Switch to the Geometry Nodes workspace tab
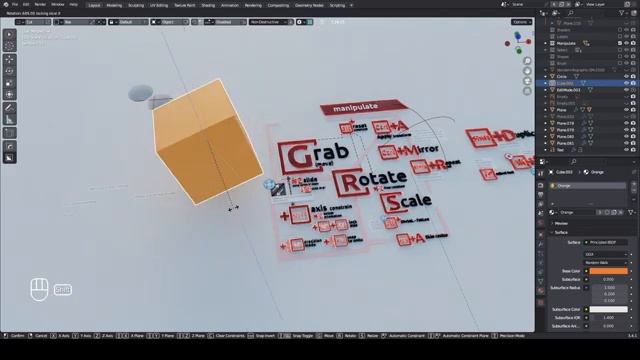The image size is (640, 360). coord(309,5)
